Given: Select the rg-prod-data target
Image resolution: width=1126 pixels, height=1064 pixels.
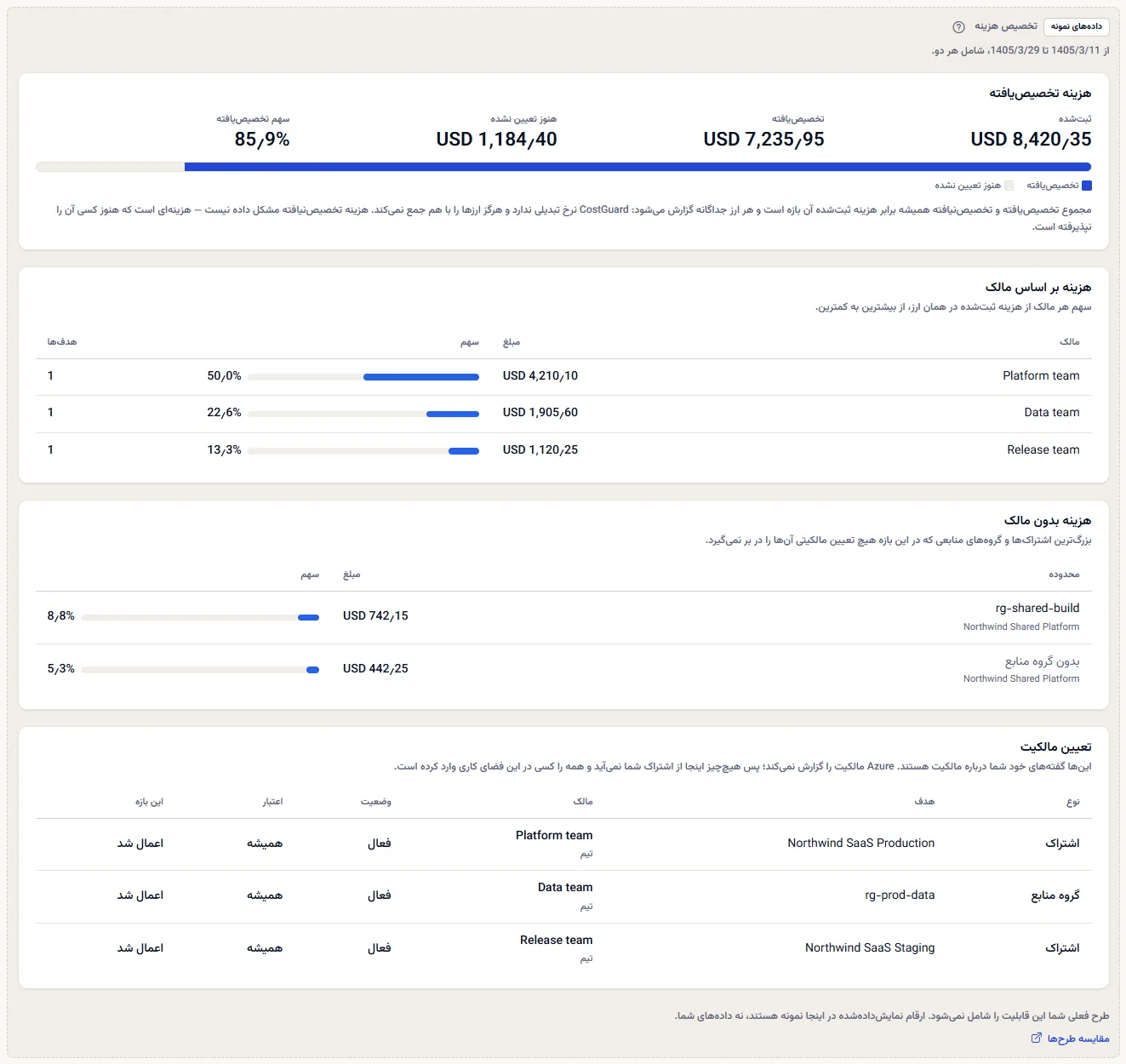Looking at the screenshot, I should [900, 895].
